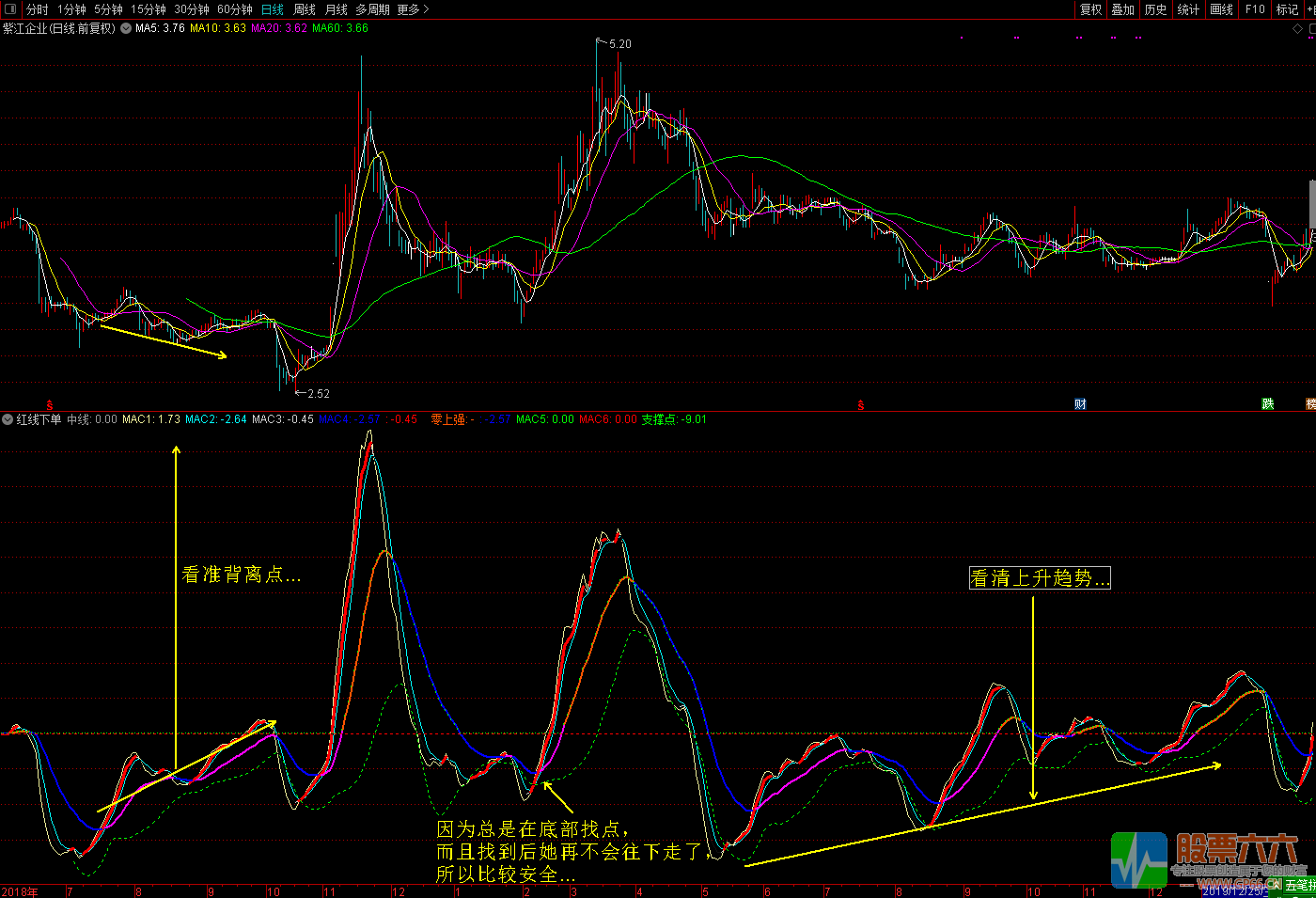Click the 多周期 multi-period tab
The height and width of the screenshot is (898, 1316).
(372, 9)
